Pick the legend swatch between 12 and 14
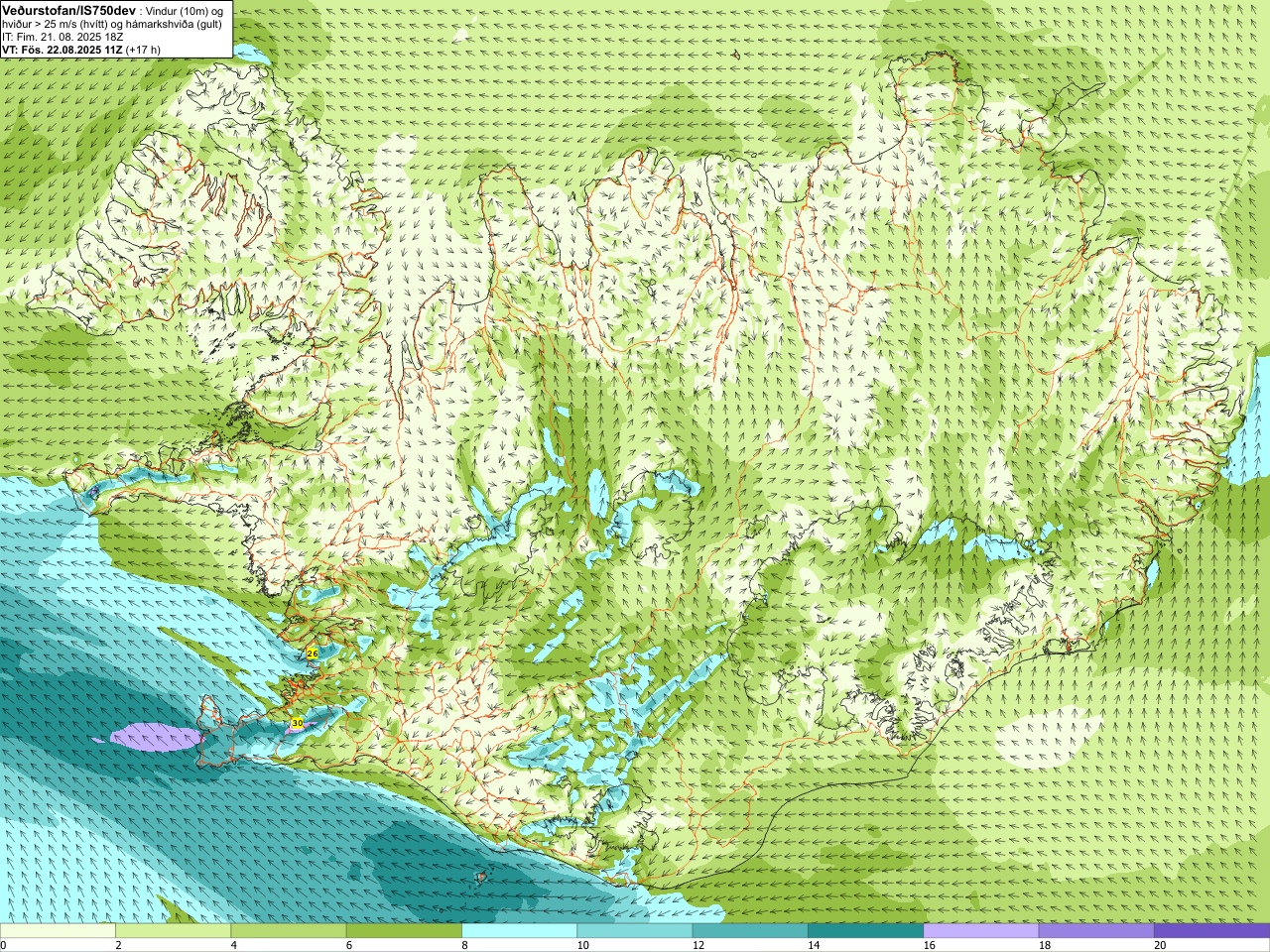The height and width of the screenshot is (952, 1270). (x=750, y=931)
